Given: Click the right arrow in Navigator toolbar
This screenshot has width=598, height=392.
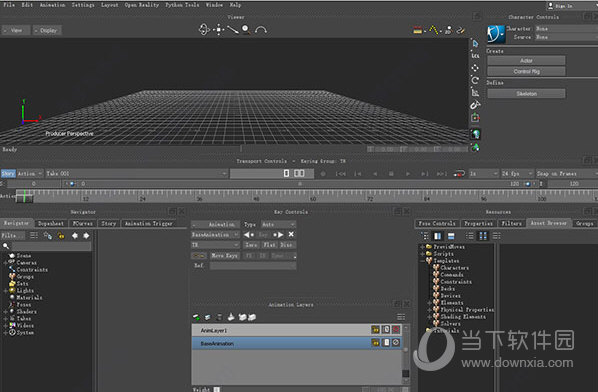Looking at the screenshot, I should click(86, 236).
